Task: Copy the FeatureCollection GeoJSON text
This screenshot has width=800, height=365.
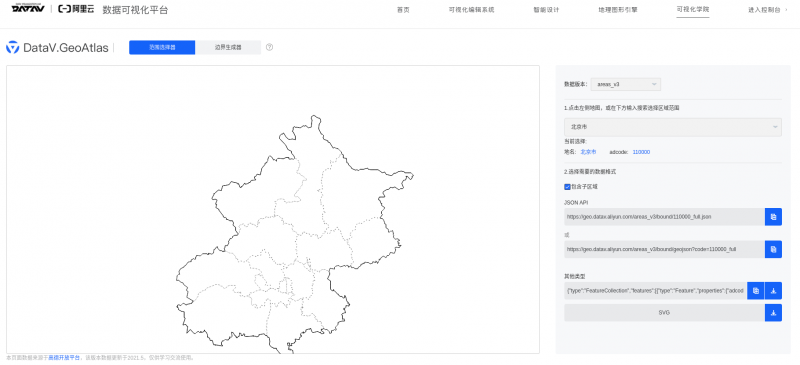Action: click(756, 290)
